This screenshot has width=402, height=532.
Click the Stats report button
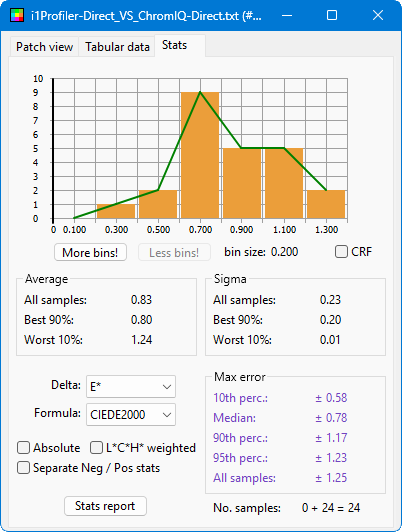point(105,506)
